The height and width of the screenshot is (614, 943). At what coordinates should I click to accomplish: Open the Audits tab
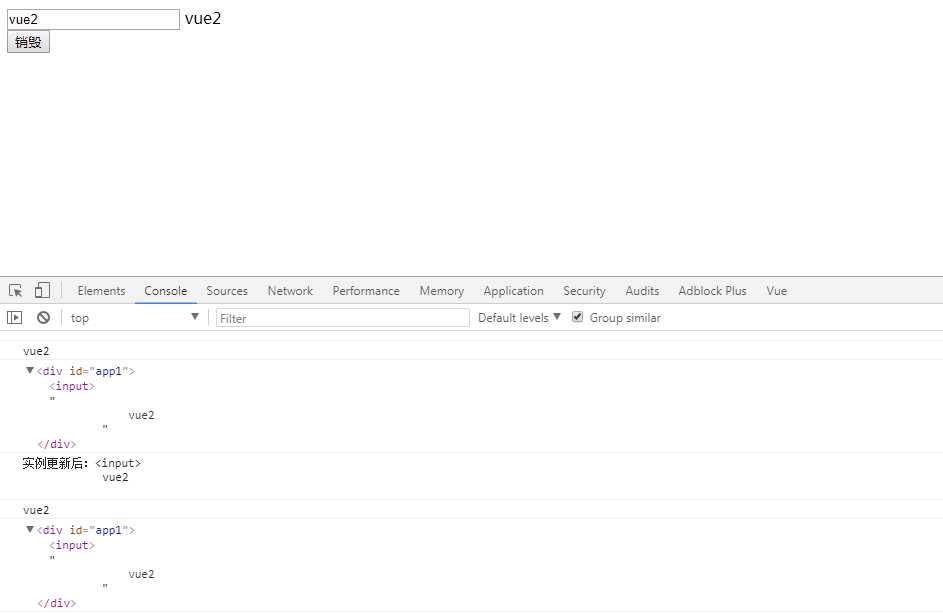642,291
